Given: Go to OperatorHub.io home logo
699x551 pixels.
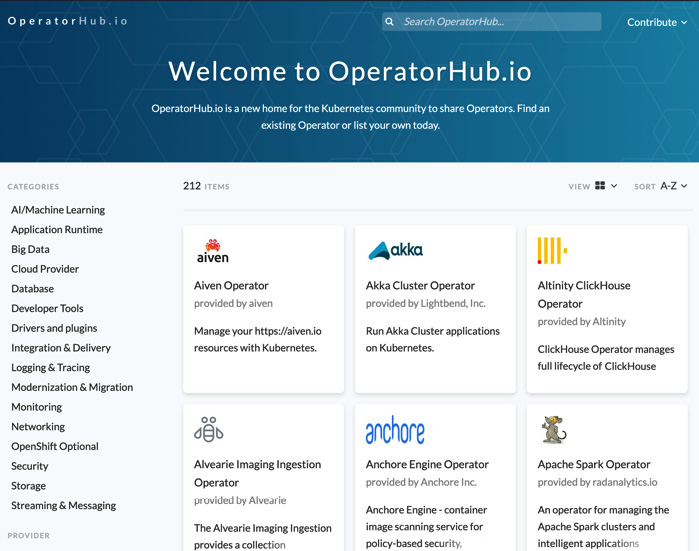Looking at the screenshot, I should pyautogui.click(x=67, y=21).
